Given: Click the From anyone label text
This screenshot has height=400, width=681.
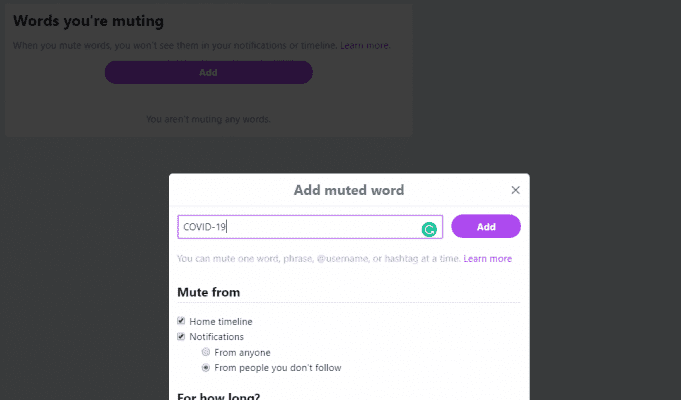Looking at the screenshot, I should click(242, 352).
